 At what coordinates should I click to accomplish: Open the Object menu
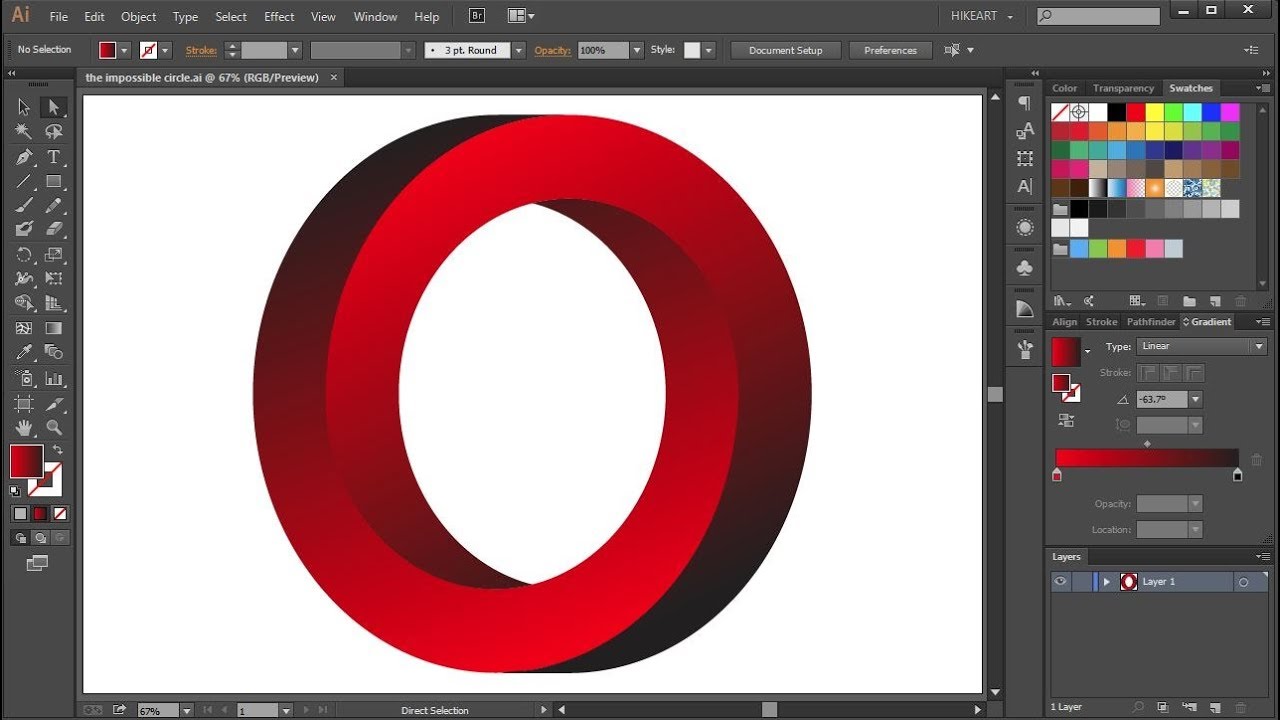click(x=138, y=17)
